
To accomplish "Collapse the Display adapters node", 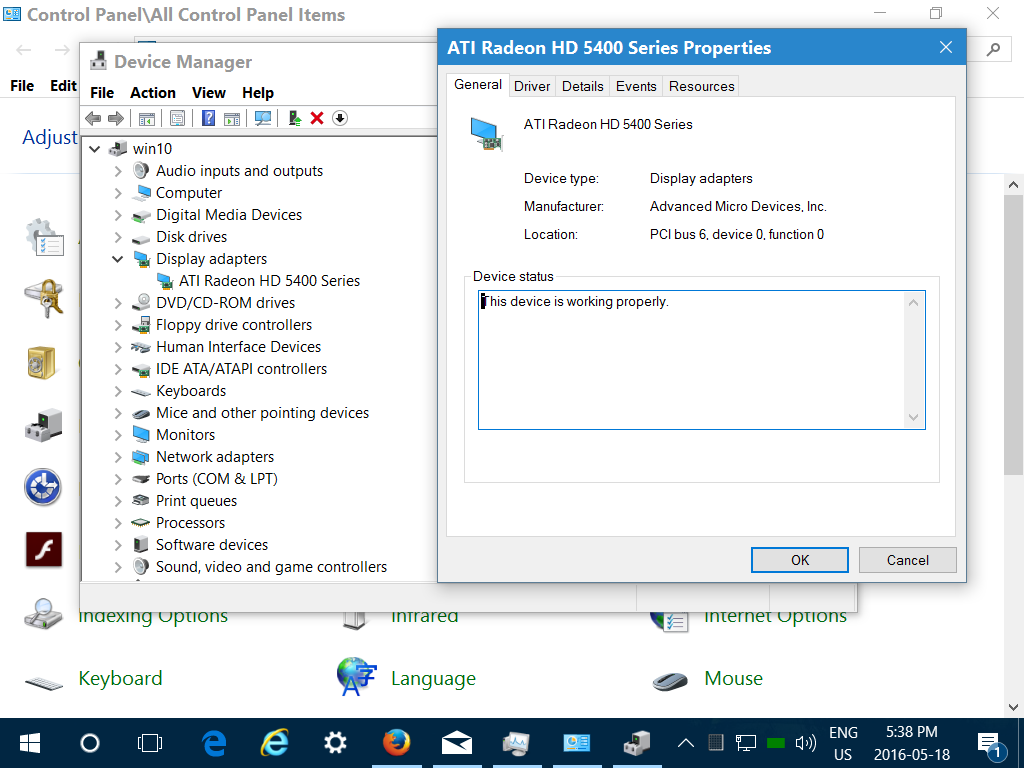I will pyautogui.click(x=118, y=259).
